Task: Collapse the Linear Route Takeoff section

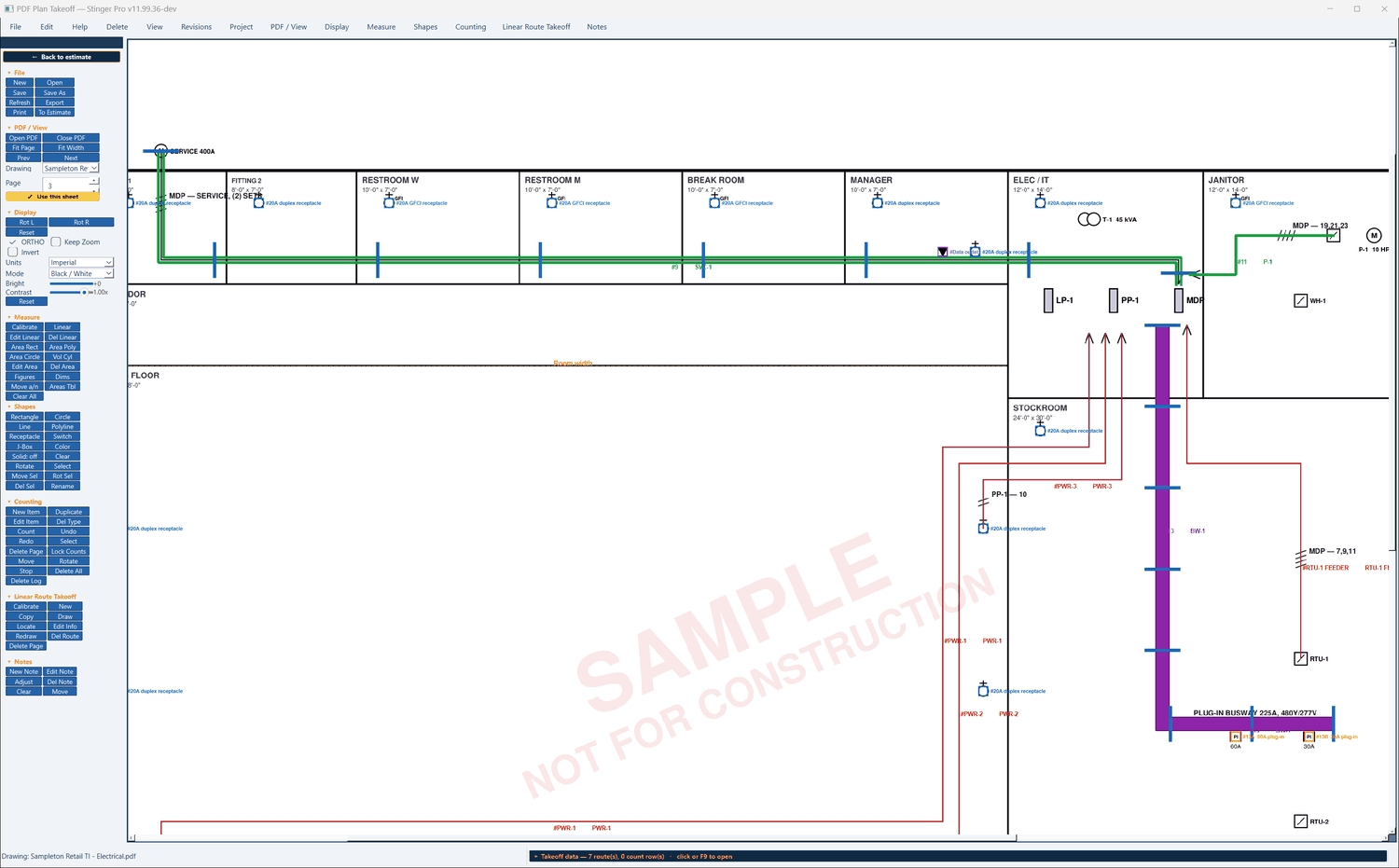Action: tap(9, 597)
